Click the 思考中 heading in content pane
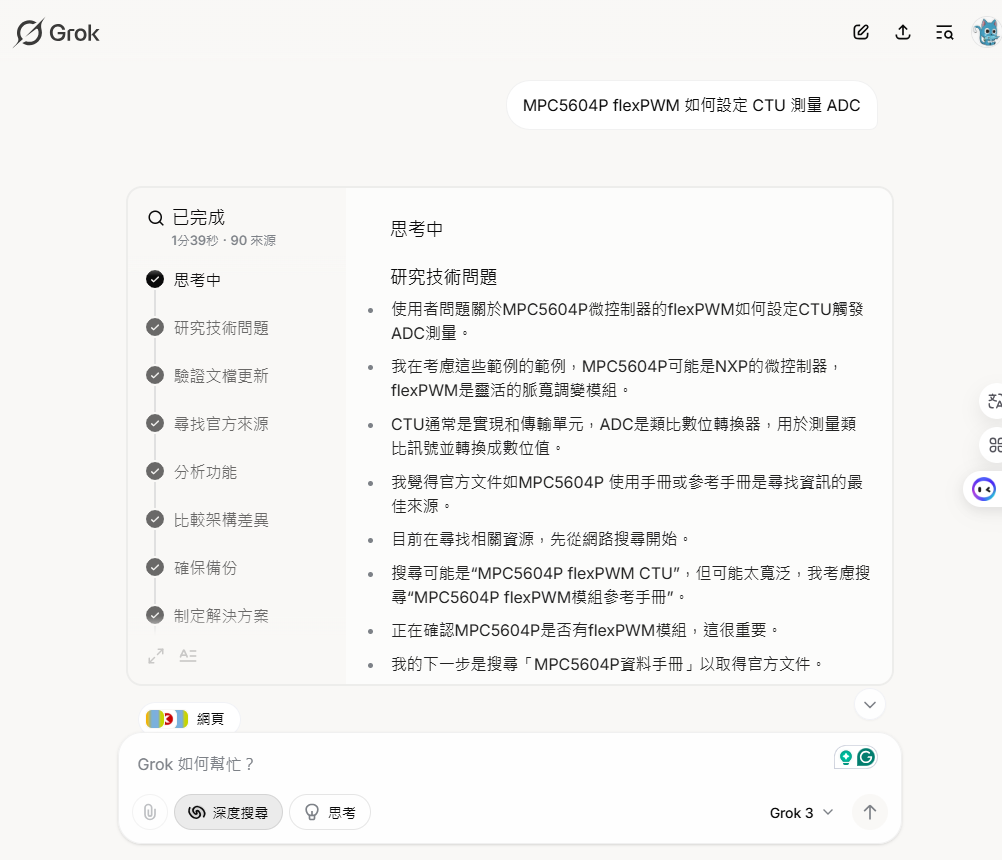Image resolution: width=1002 pixels, height=860 pixels. pos(417,229)
